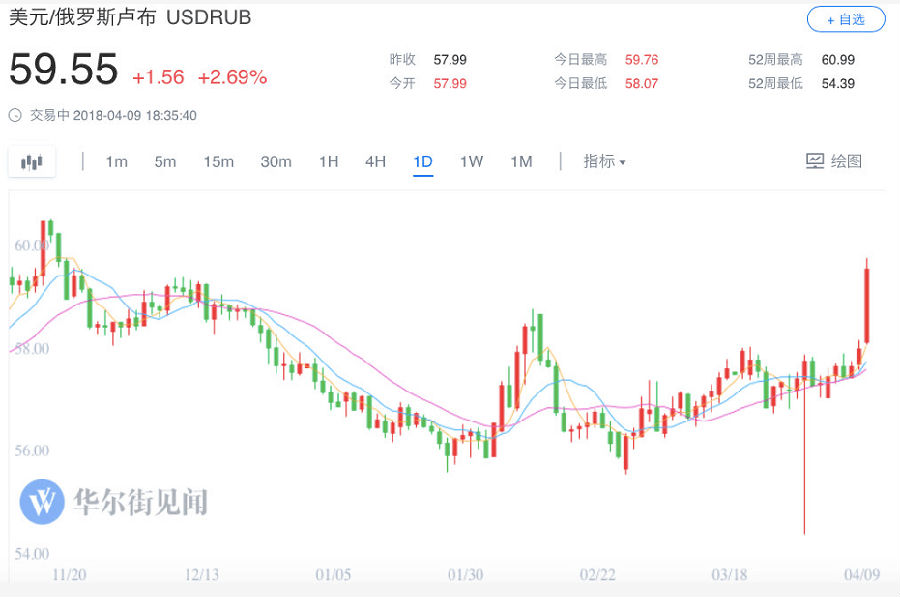
Task: Switch chart to 5m interval
Action: tap(165, 162)
